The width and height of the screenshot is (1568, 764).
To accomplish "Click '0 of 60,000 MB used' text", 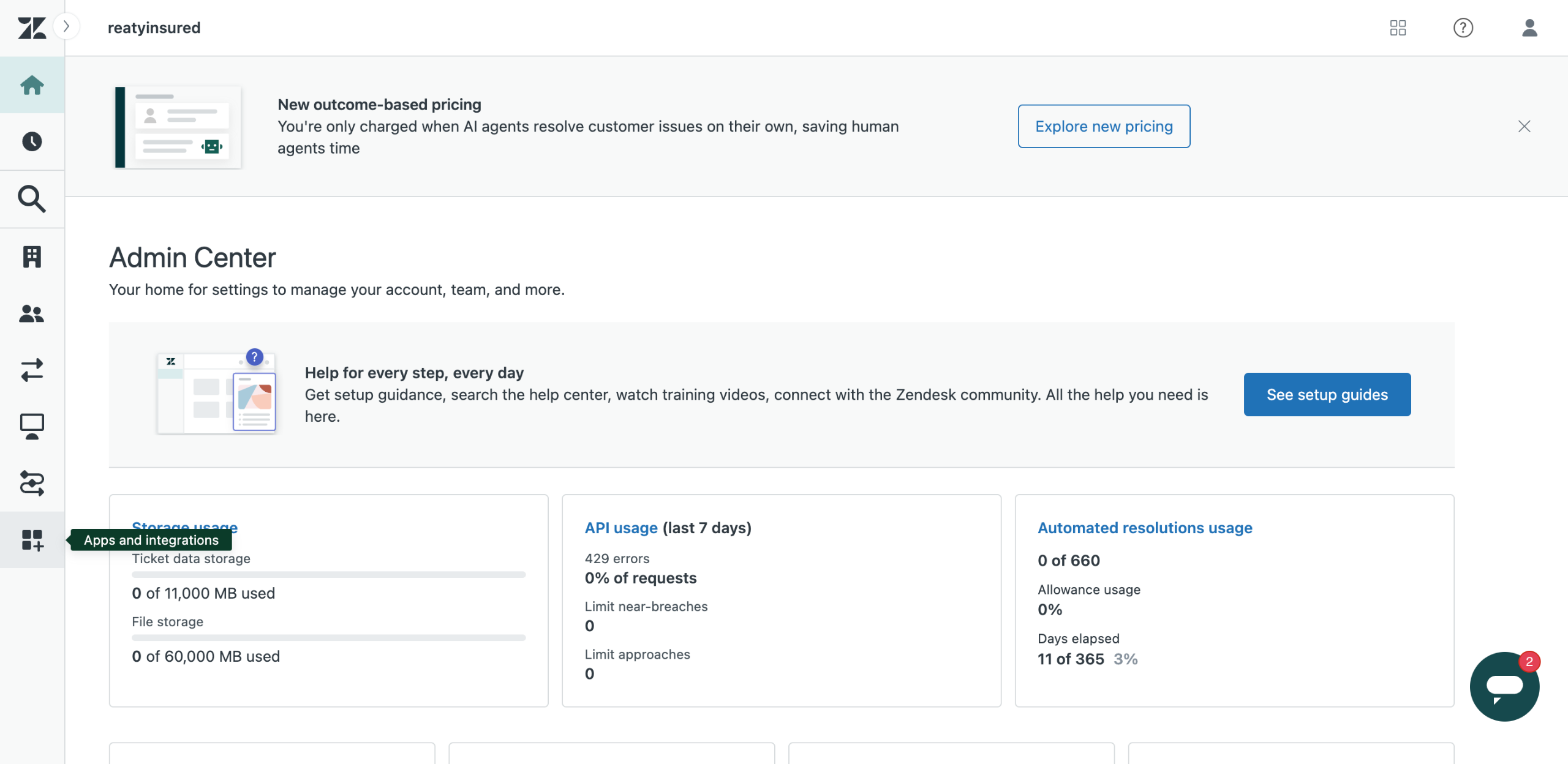I will [206, 656].
